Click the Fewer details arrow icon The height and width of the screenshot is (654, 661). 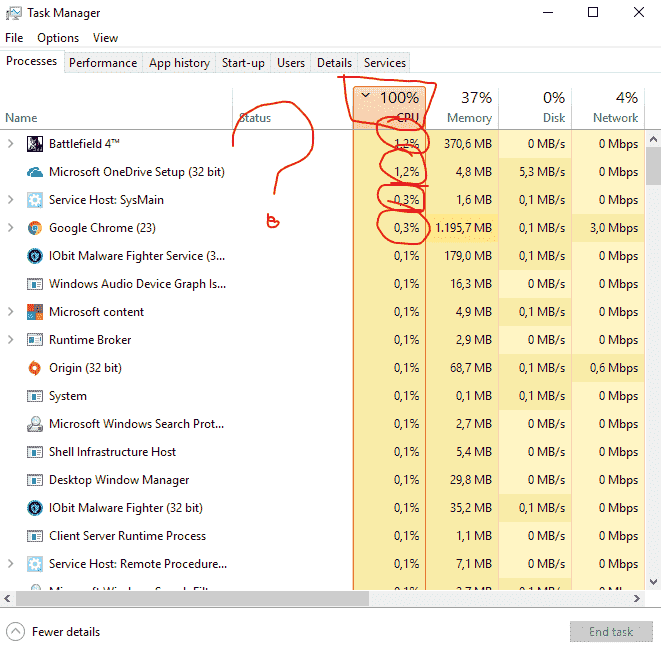tap(16, 632)
